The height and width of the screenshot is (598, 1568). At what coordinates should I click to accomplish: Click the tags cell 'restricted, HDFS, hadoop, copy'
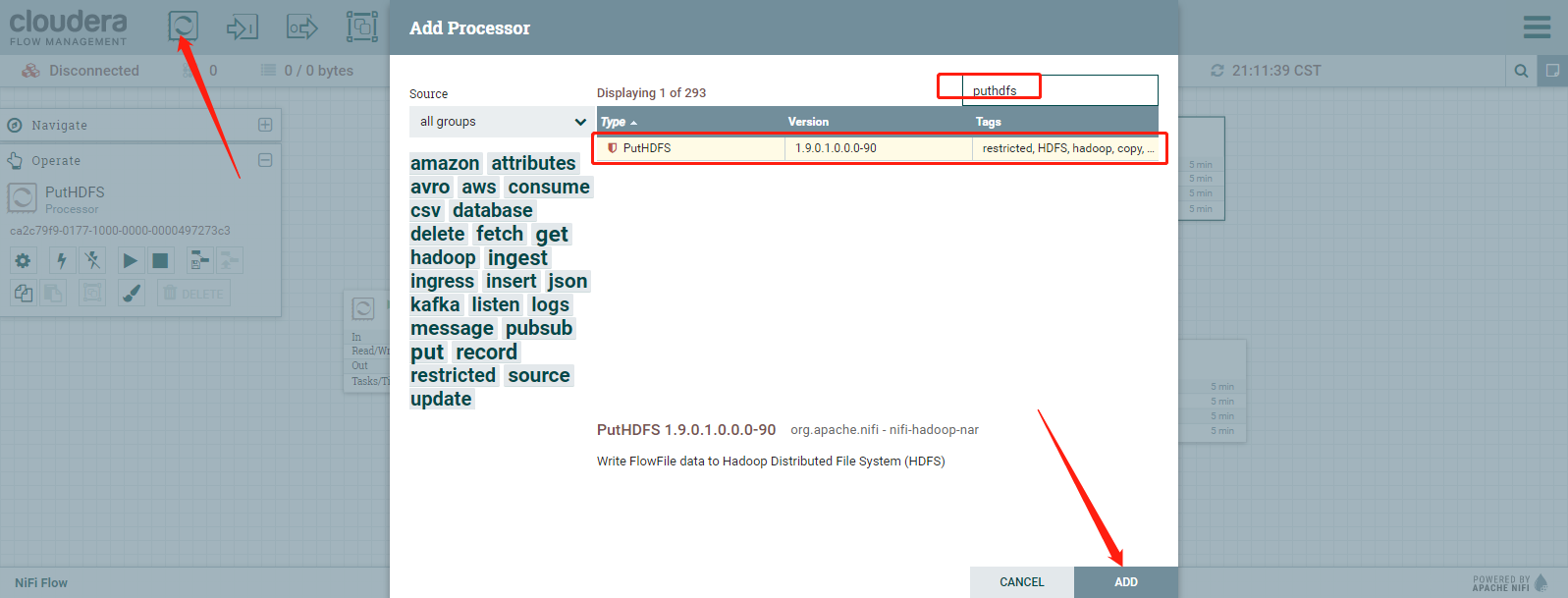[x=1068, y=148]
